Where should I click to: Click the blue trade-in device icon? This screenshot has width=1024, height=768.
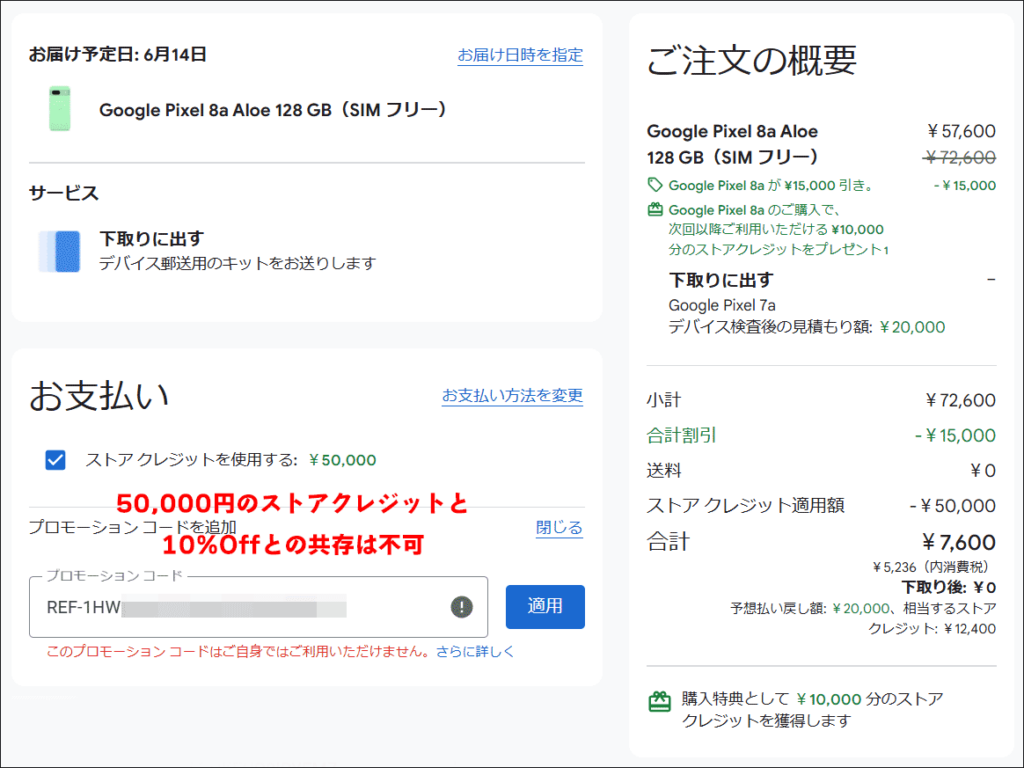[59, 251]
